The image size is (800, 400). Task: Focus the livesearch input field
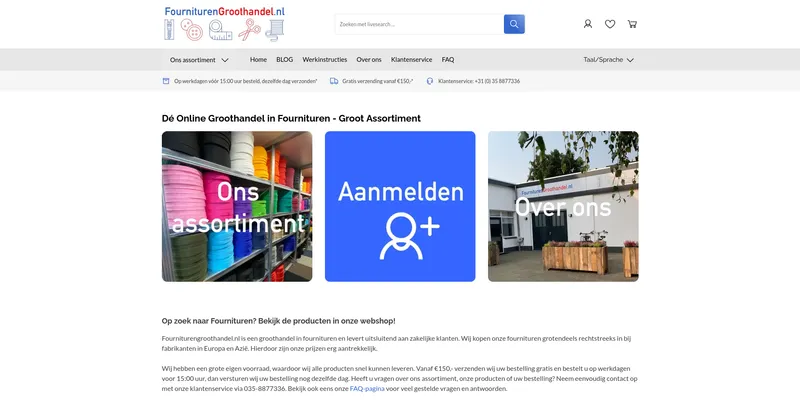pyautogui.click(x=419, y=24)
